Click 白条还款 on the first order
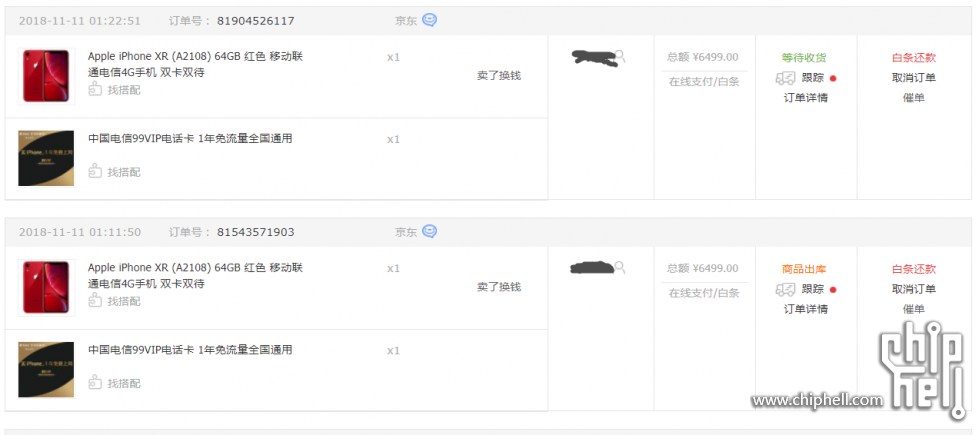The image size is (979, 435). [913, 57]
